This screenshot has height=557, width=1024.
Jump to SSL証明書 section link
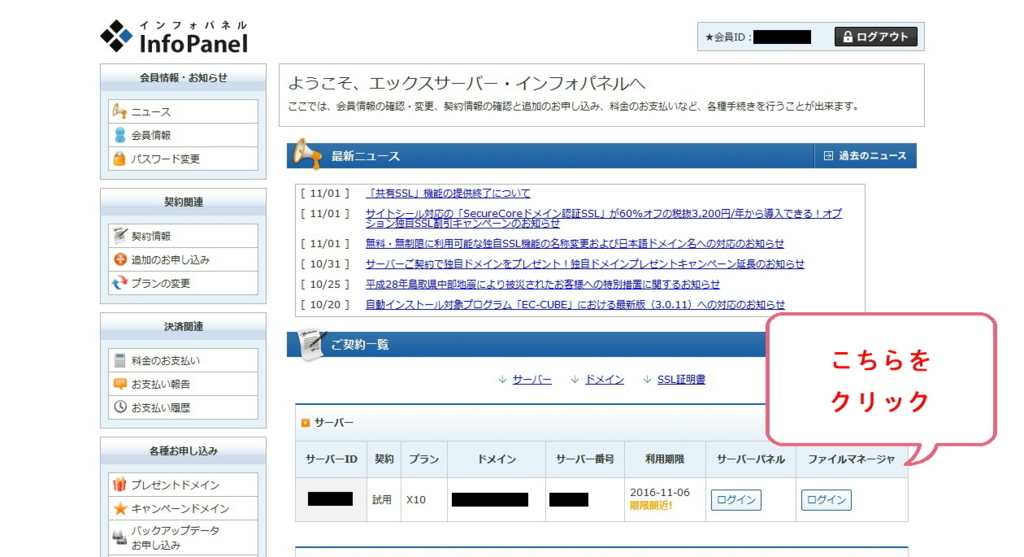click(681, 379)
